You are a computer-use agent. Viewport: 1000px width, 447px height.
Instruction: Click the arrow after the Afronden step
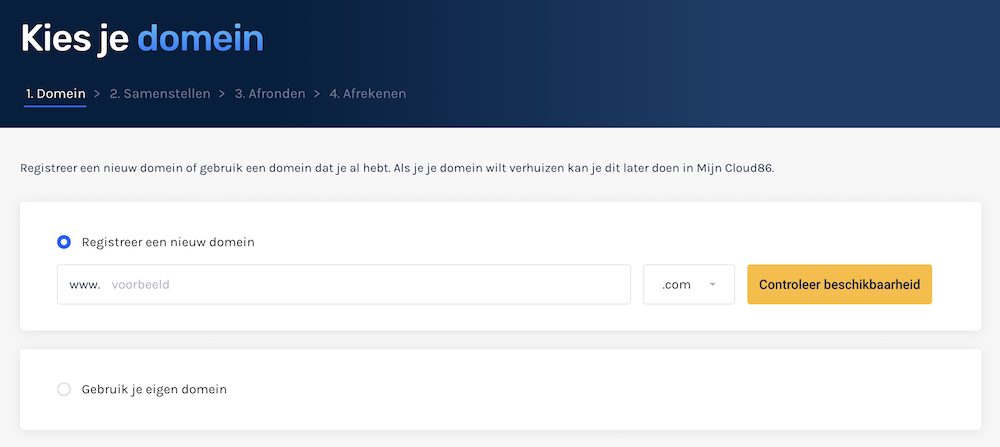[316, 94]
